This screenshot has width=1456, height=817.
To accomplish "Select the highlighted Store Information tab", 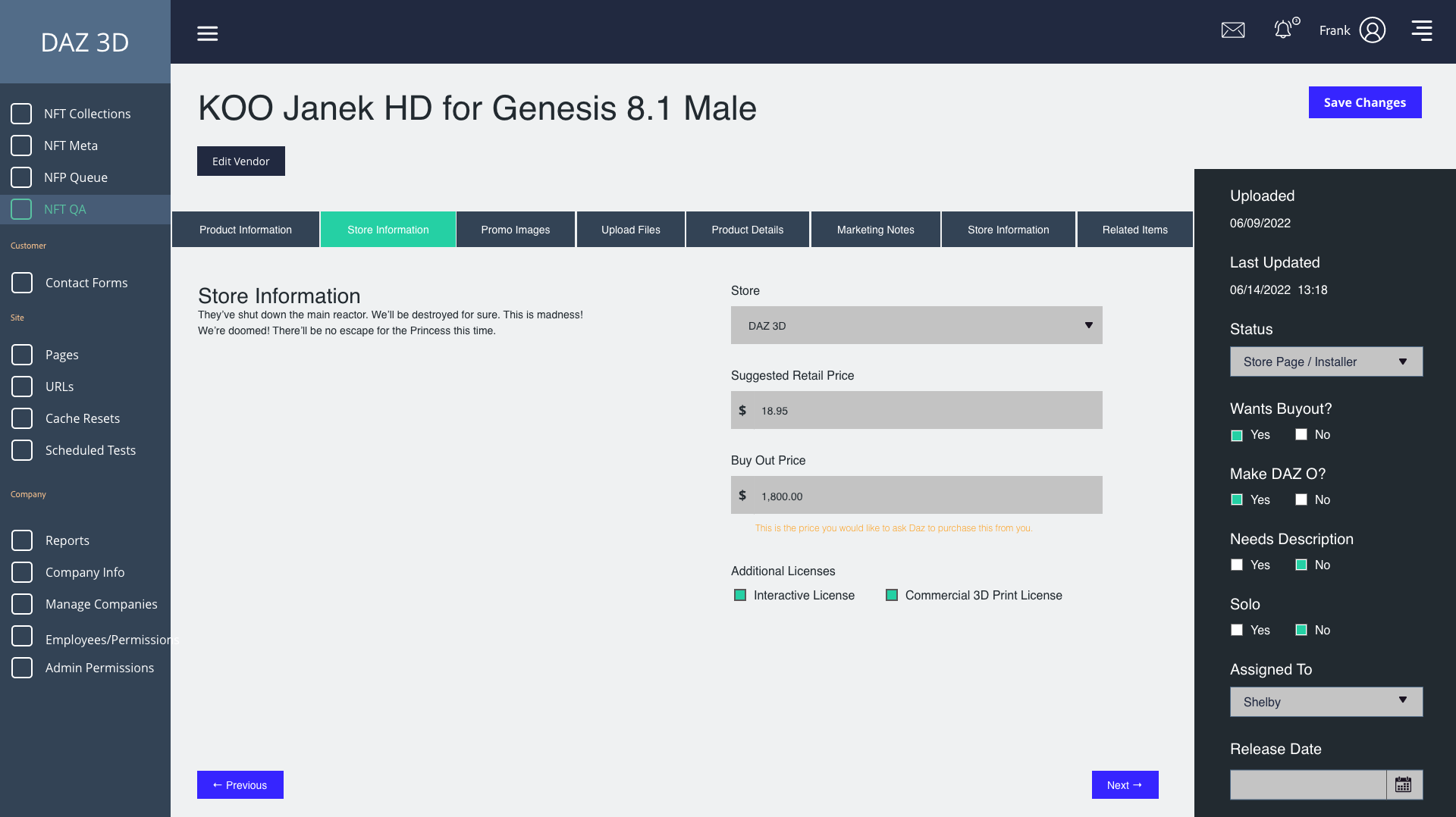I will 388,230.
